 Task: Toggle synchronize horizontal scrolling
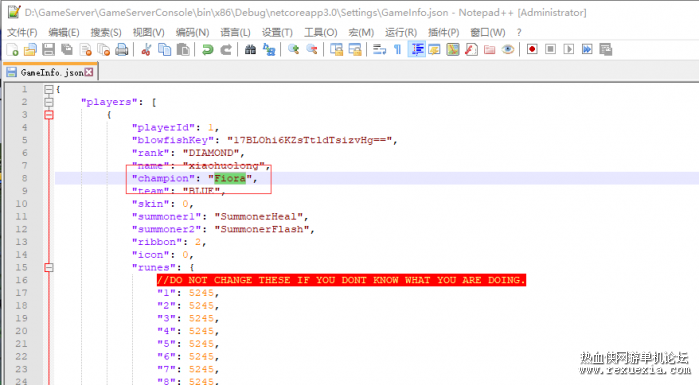(355, 49)
